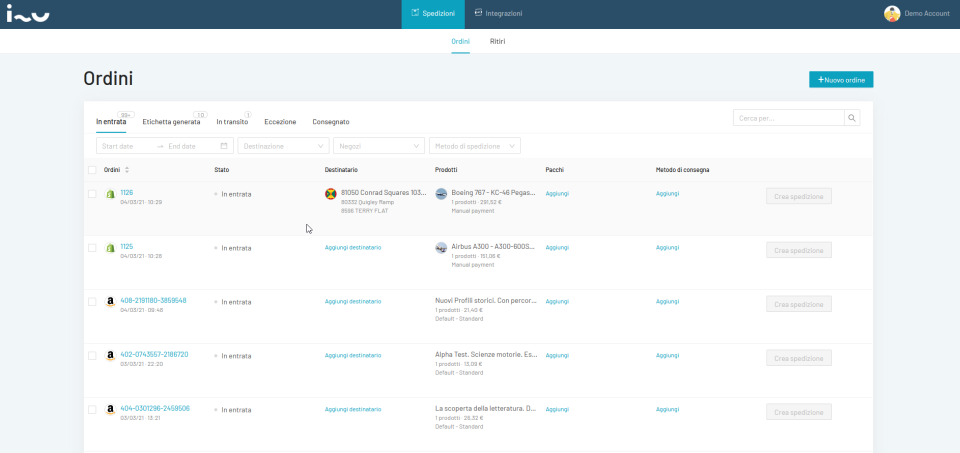
Task: Open Airbus A300 product thumbnail
Action: click(441, 248)
